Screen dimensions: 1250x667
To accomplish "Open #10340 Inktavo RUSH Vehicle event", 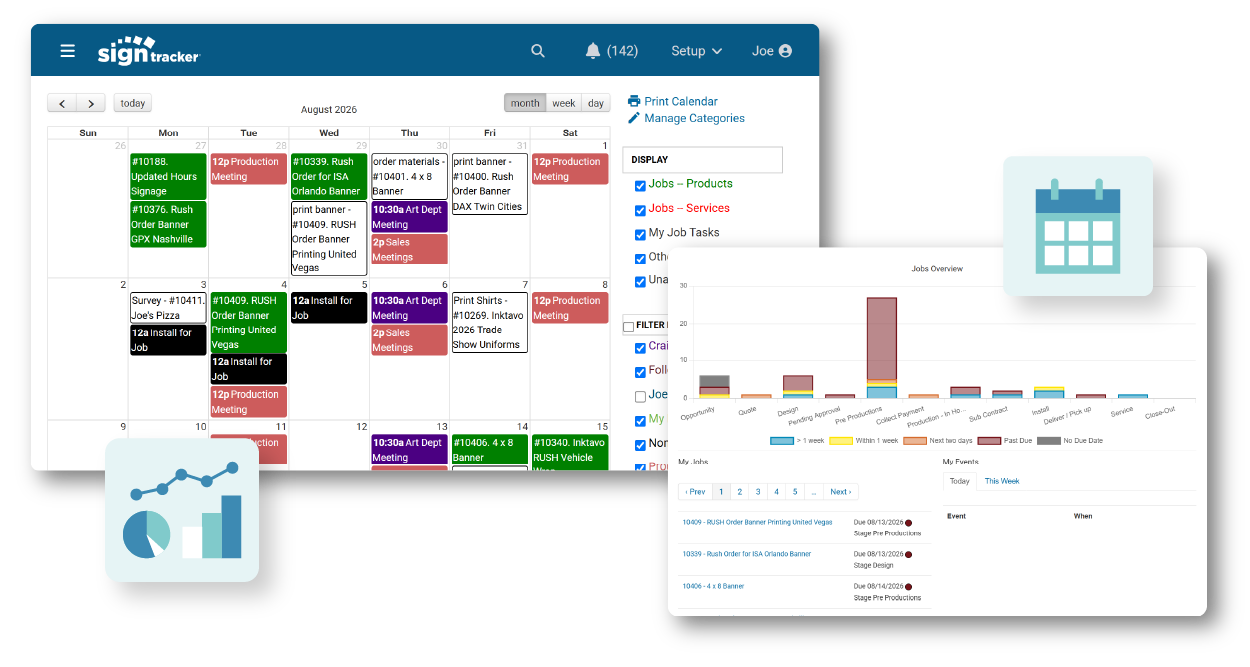I will tap(570, 452).
